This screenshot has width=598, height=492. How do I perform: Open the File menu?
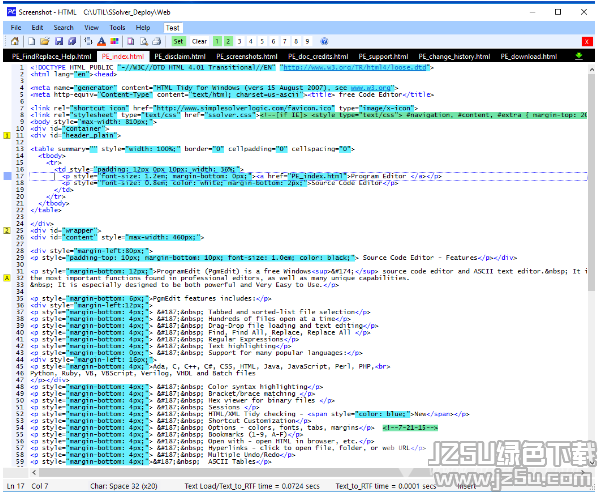[x=16, y=27]
